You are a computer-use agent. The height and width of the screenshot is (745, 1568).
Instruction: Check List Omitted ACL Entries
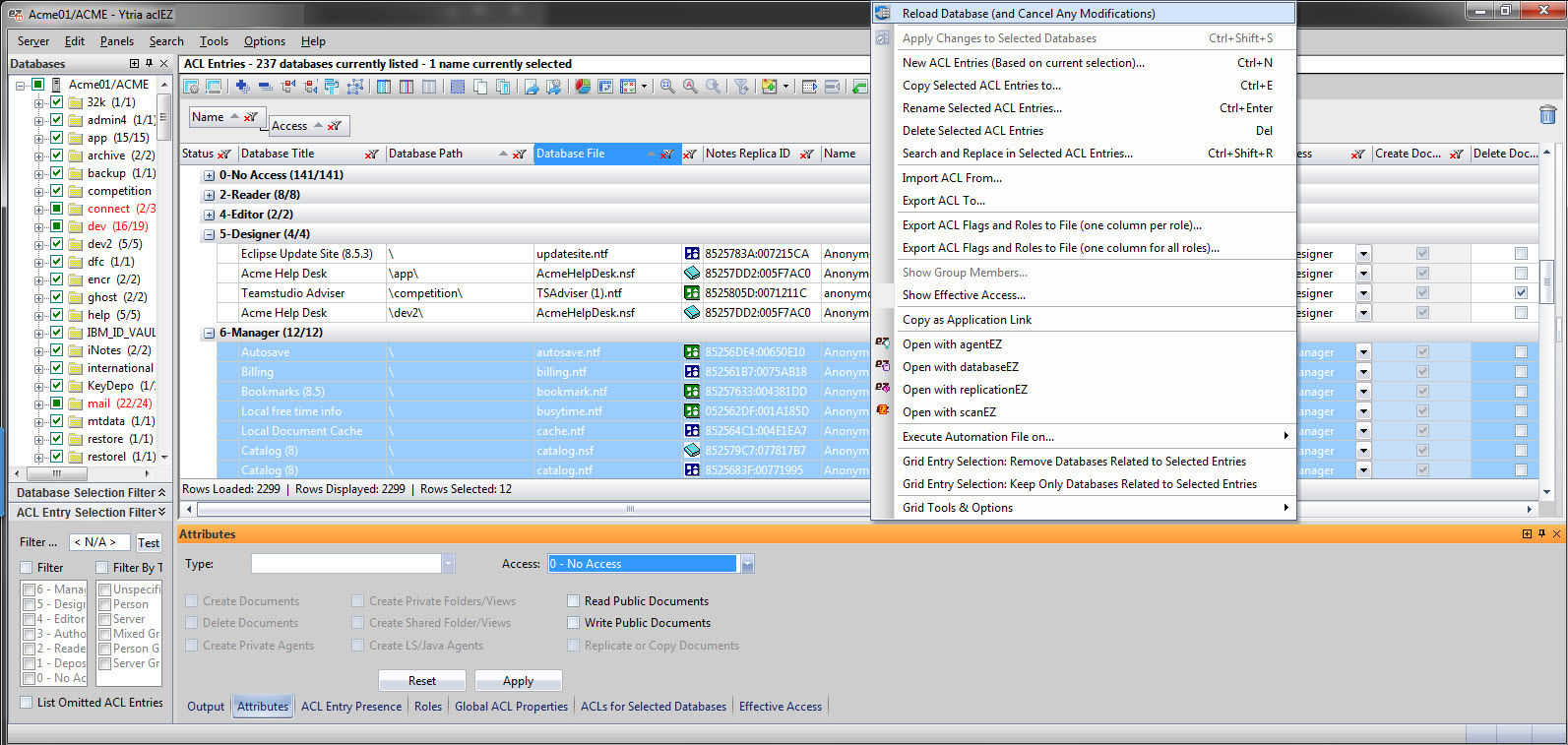27,703
